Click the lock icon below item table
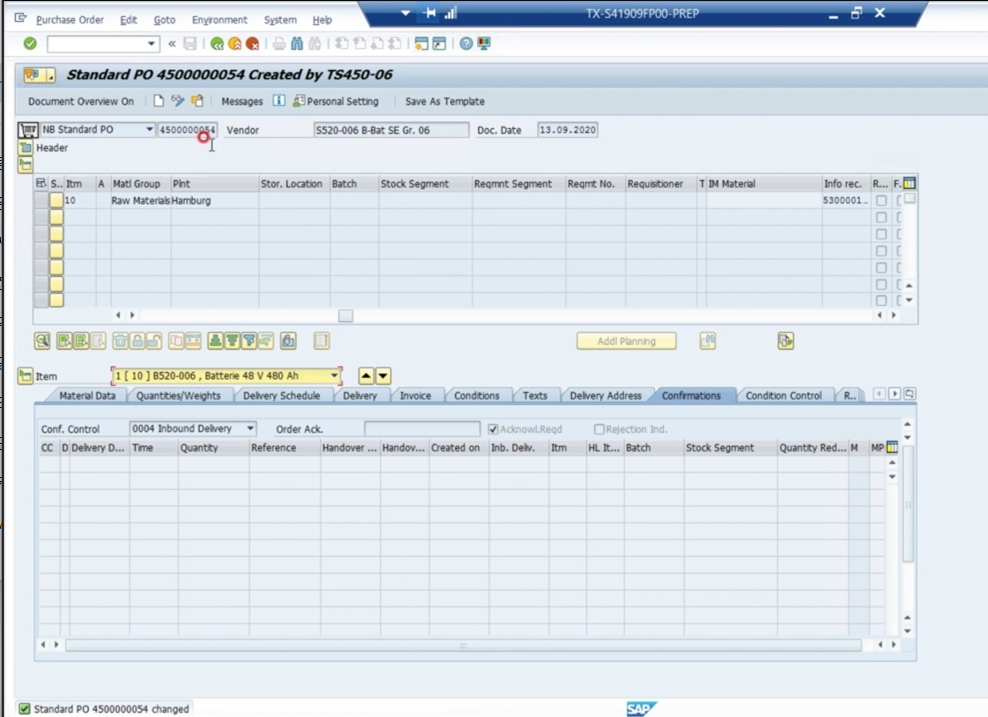 tap(137, 341)
